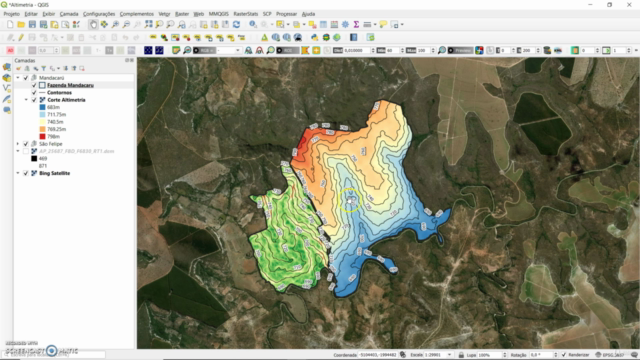Click the blue 683m legend swatch
Screen dimensions: 640x360
42,107
